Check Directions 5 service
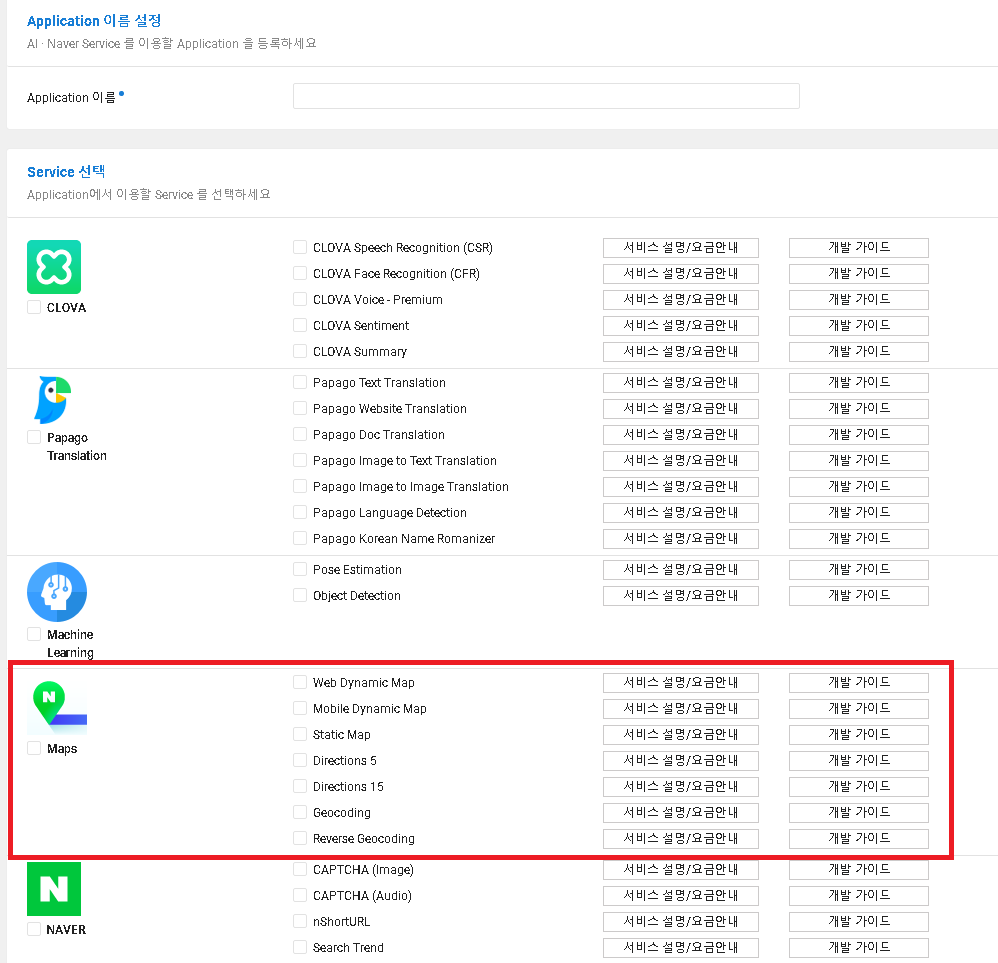Screen dimensions: 998x963 (x=300, y=761)
